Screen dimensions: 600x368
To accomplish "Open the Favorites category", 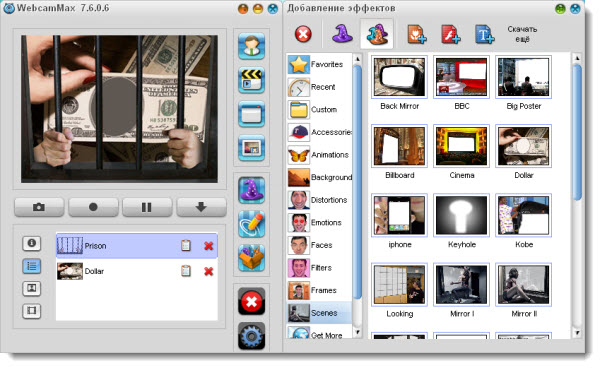I will (x=319, y=64).
